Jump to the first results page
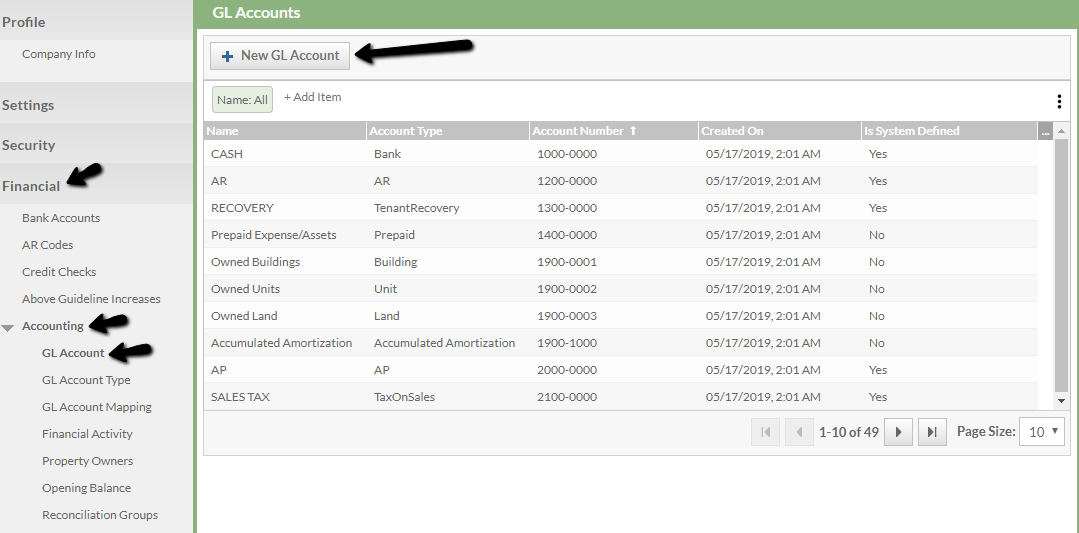1079x533 pixels. pyautogui.click(x=766, y=432)
